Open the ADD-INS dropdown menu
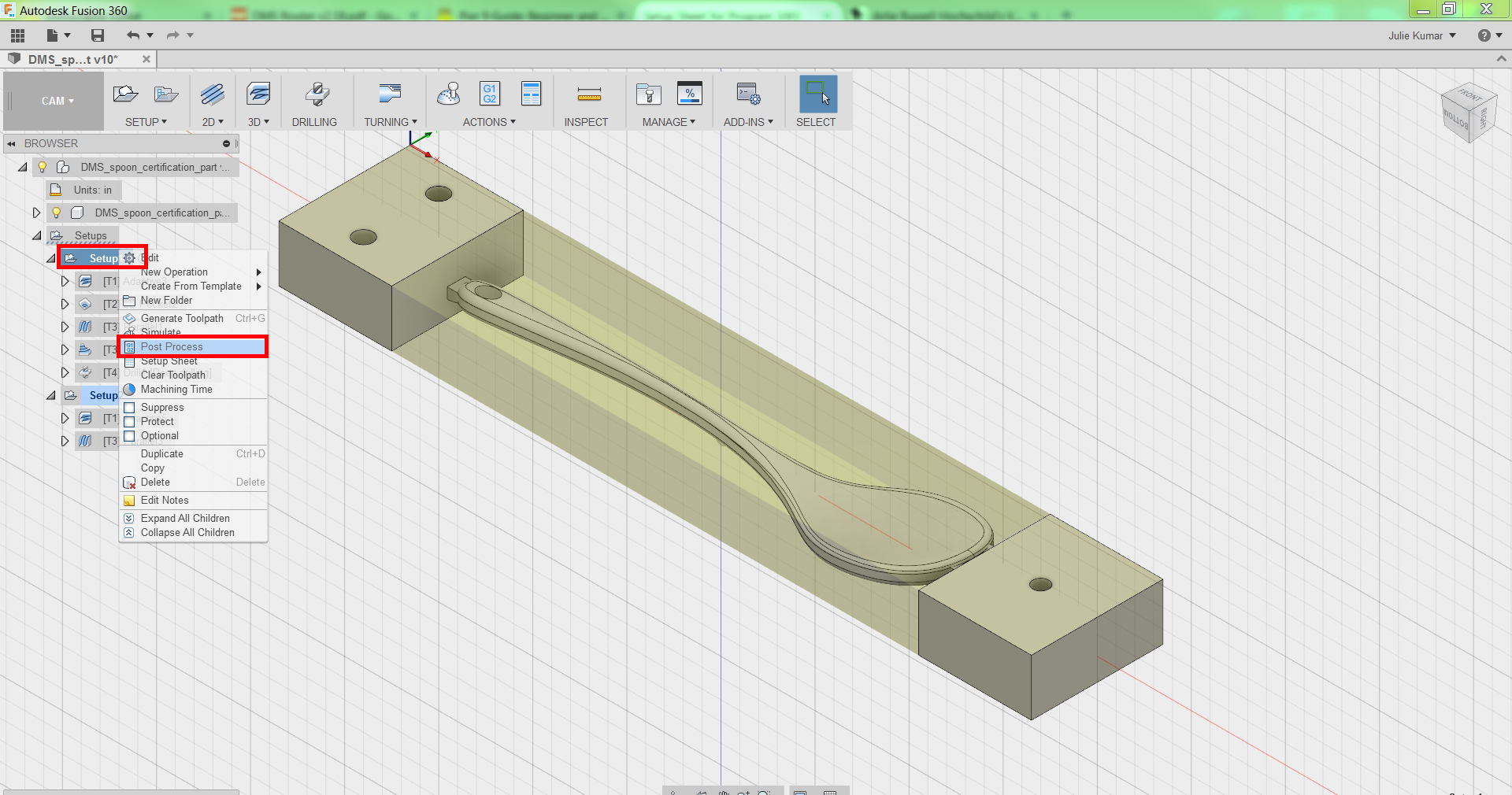The image size is (1512, 795). [x=748, y=122]
